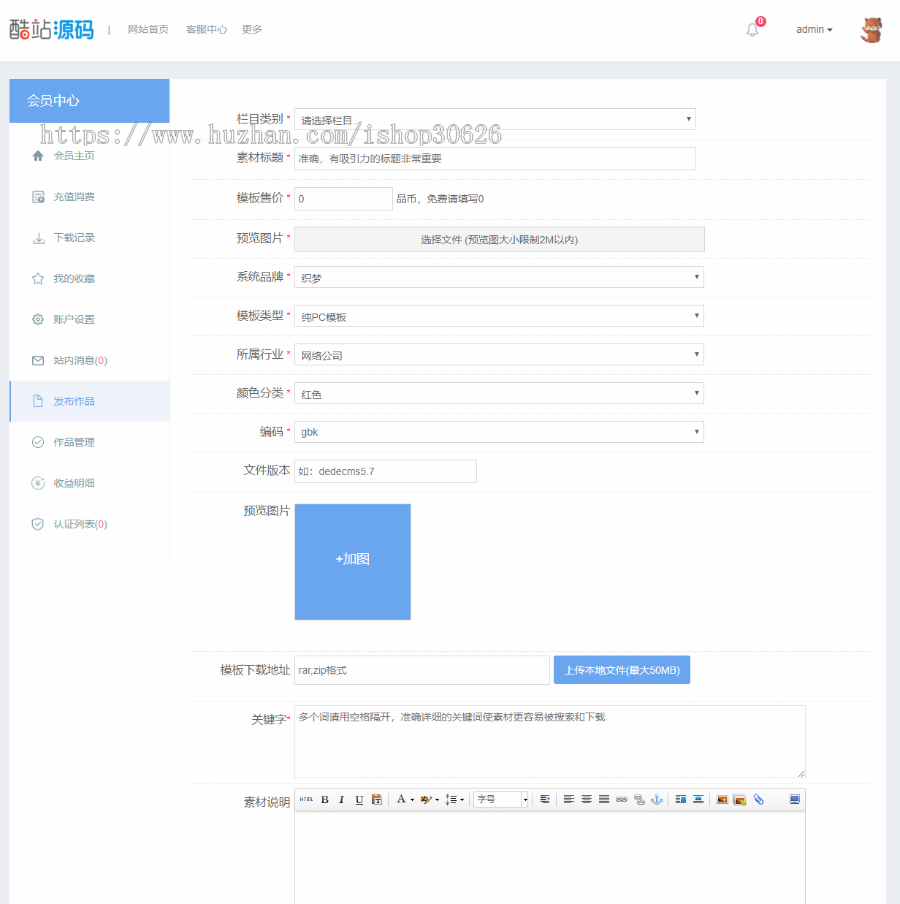Center-align text in the description editor
This screenshot has height=904, width=900.
pyautogui.click(x=586, y=799)
